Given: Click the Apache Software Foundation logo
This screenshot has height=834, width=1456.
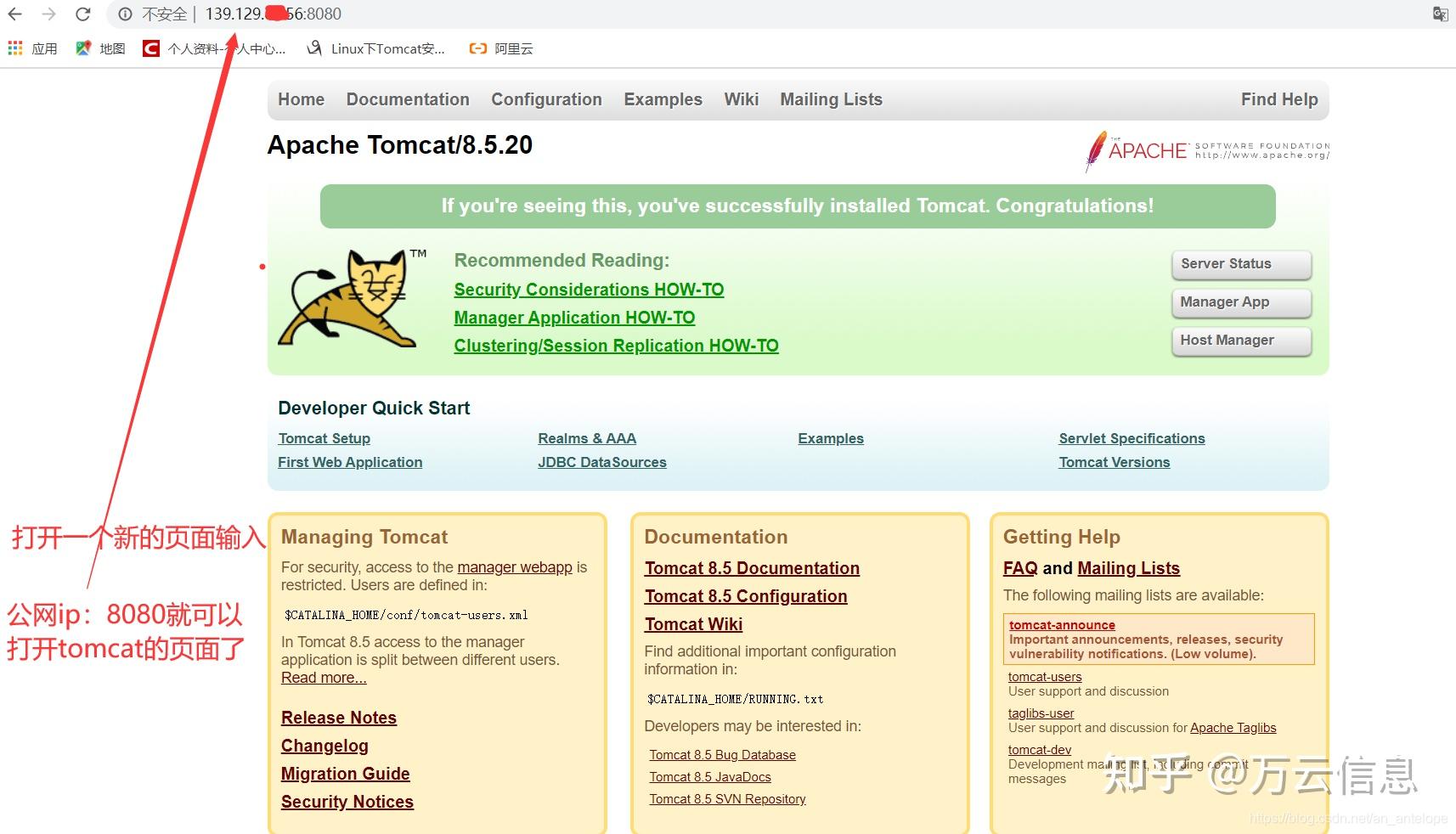Looking at the screenshot, I should [1207, 151].
